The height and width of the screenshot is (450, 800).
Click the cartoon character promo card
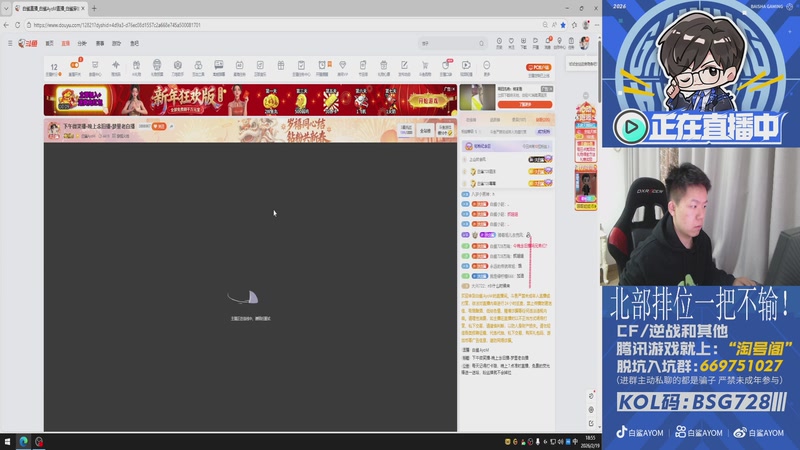(x=586, y=187)
